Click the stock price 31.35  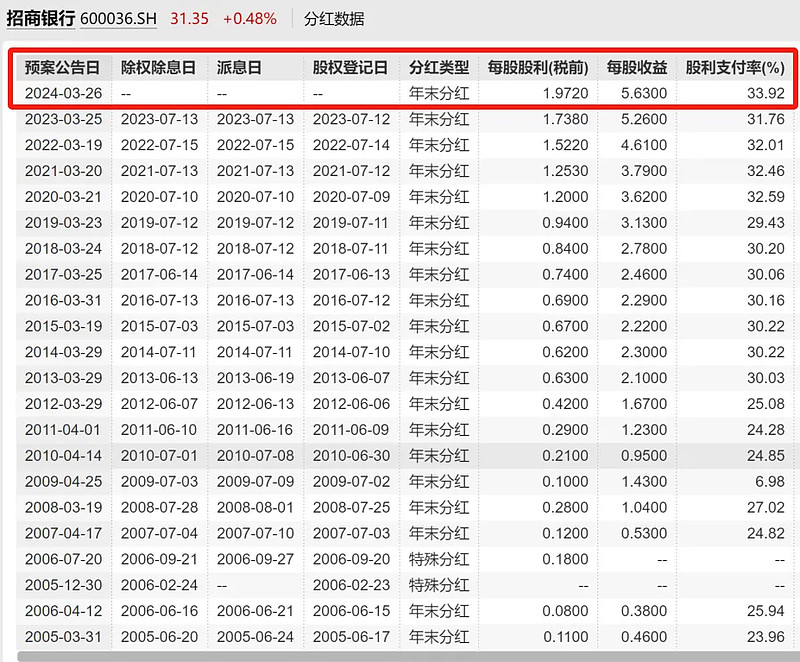click(x=189, y=19)
